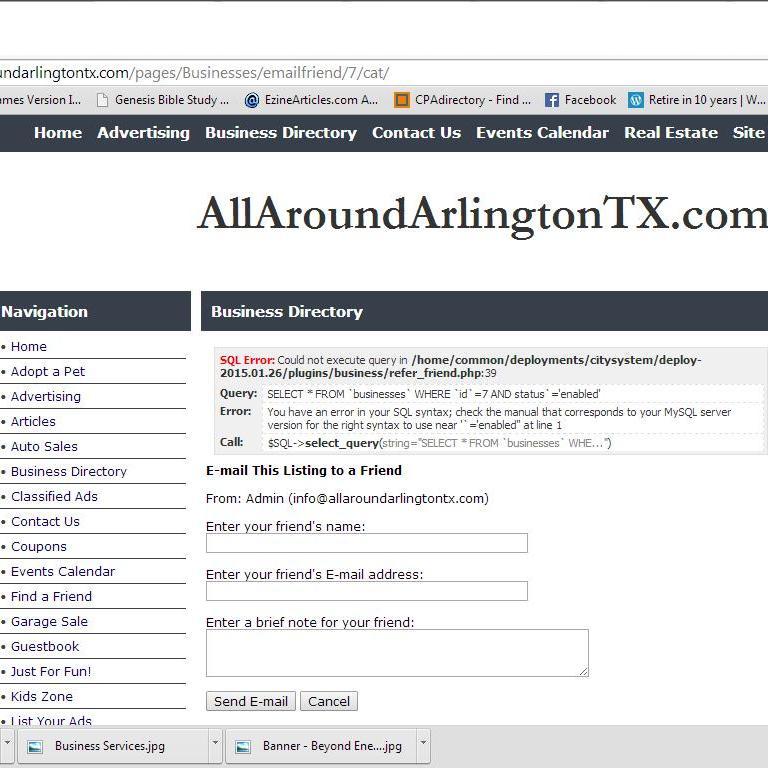The width and height of the screenshot is (768, 768).
Task: Click the browser address bar URL
Action: [x=194, y=73]
